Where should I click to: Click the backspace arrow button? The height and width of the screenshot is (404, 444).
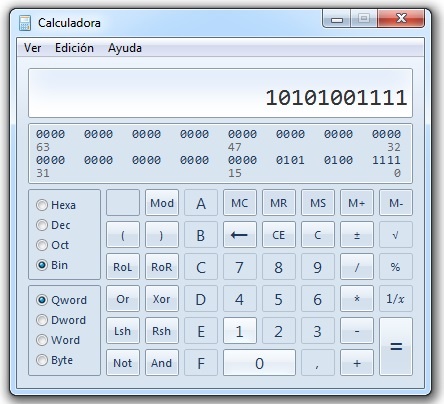pyautogui.click(x=240, y=235)
